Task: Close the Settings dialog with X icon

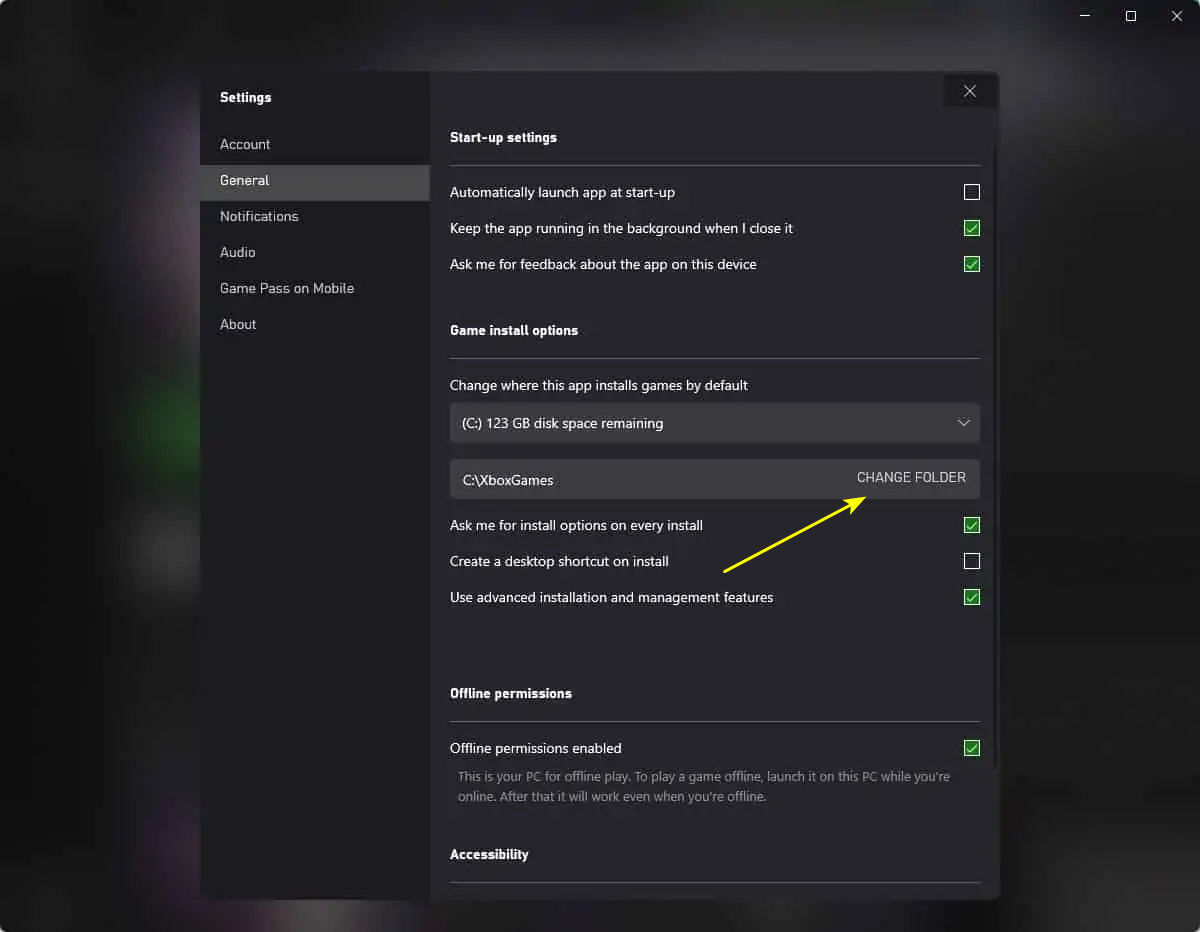Action: click(969, 91)
